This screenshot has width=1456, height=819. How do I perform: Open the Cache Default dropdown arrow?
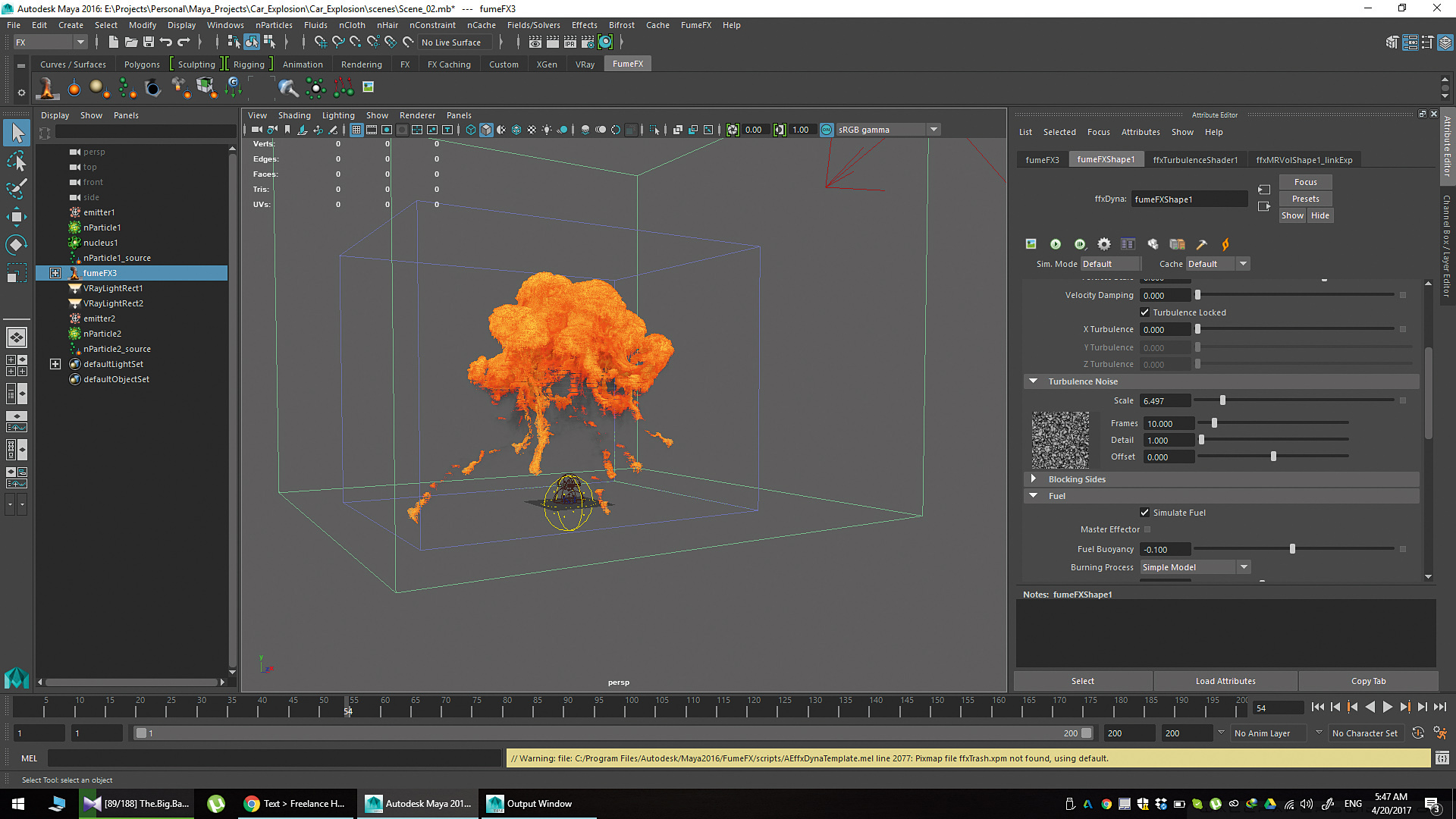pos(1242,264)
